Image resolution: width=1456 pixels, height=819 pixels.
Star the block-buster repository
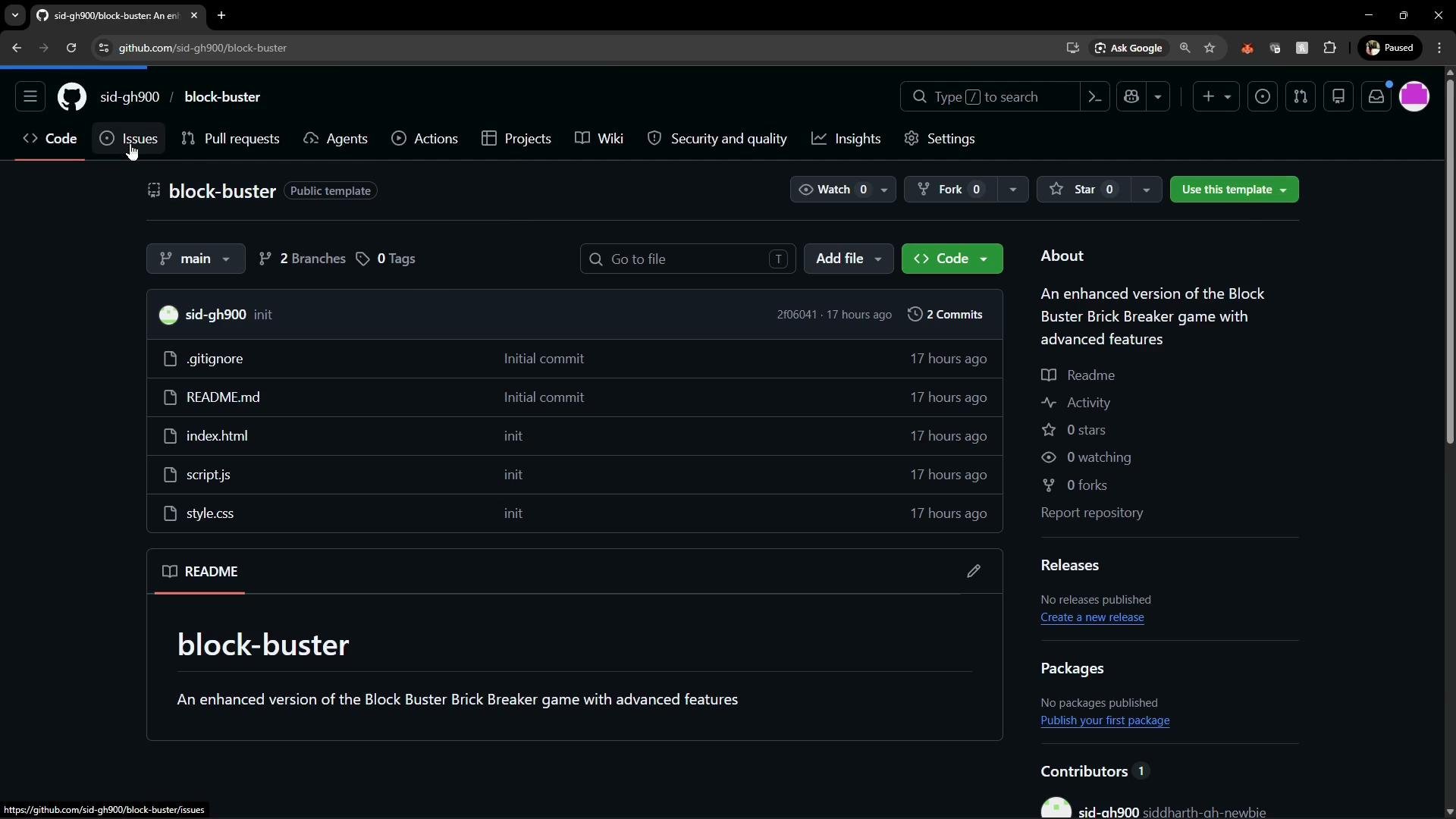[1083, 190]
